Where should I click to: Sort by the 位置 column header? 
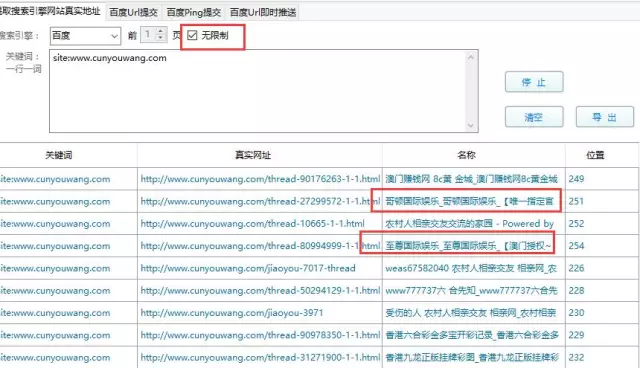click(x=595, y=155)
